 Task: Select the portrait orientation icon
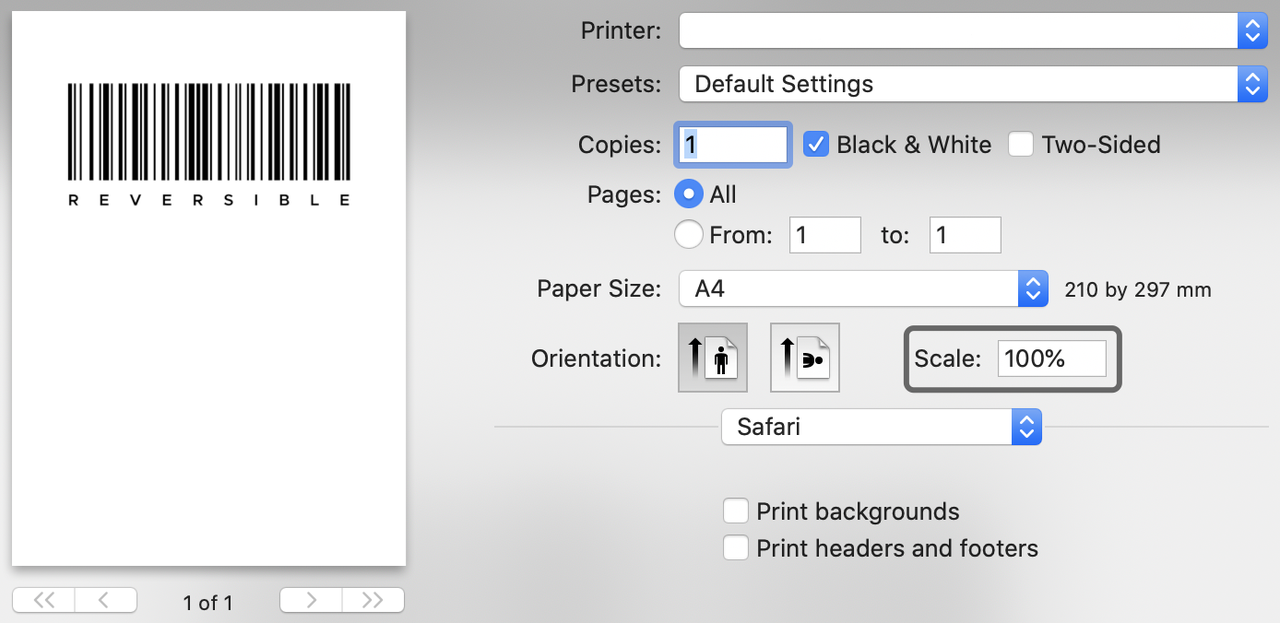(x=712, y=357)
